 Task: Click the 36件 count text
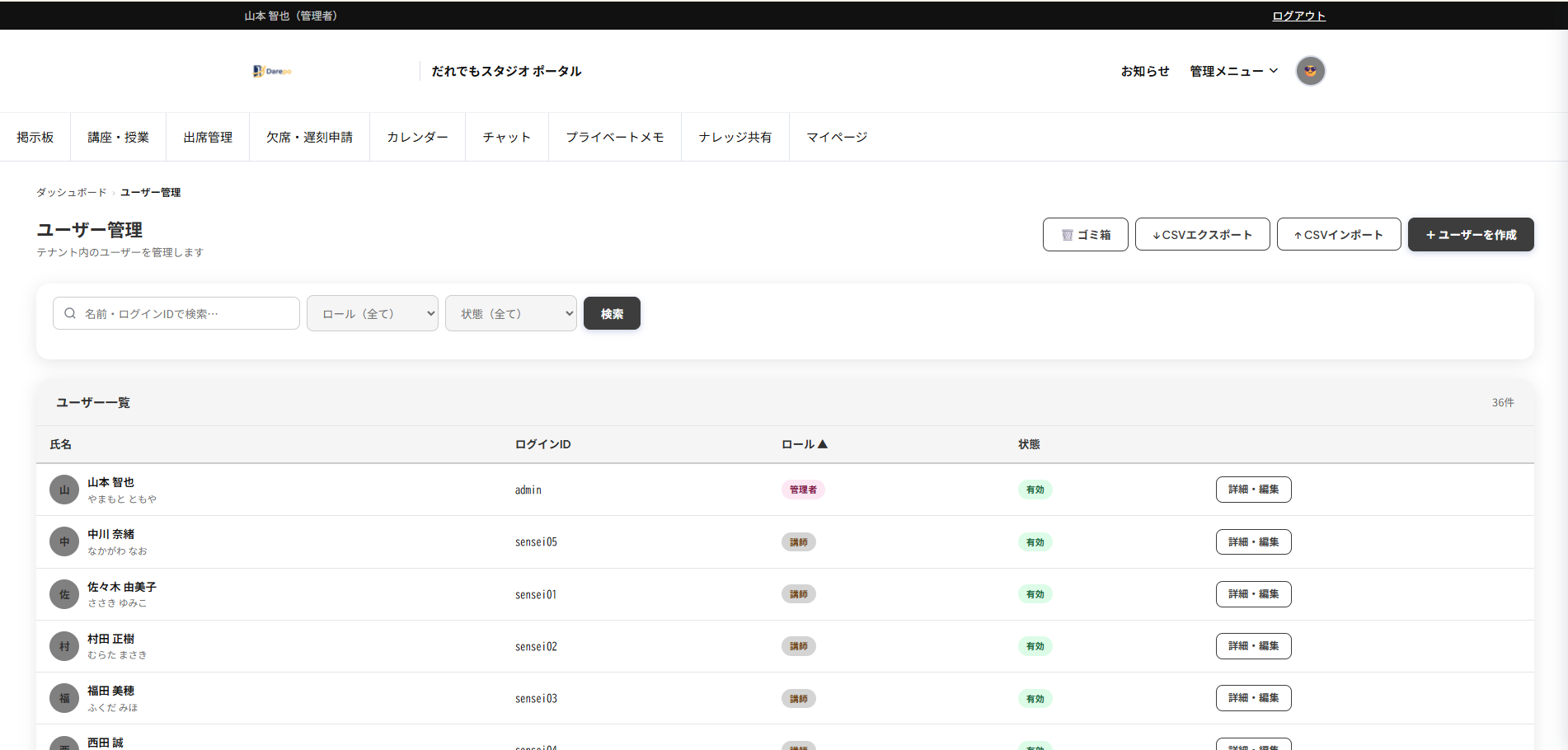point(1503,402)
